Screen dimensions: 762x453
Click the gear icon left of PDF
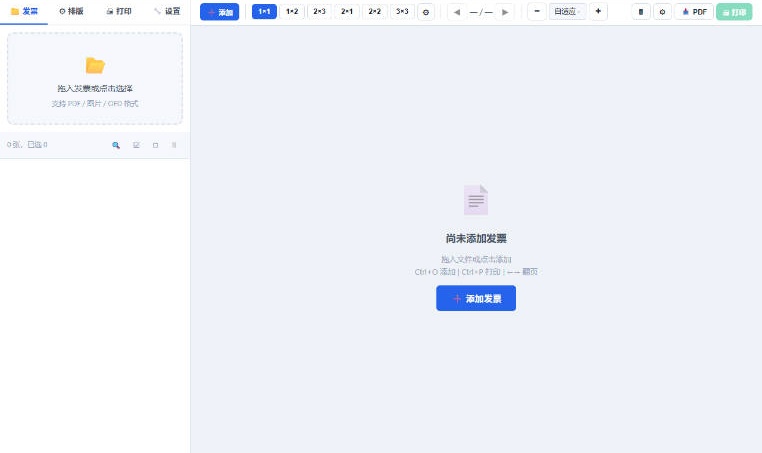point(662,12)
